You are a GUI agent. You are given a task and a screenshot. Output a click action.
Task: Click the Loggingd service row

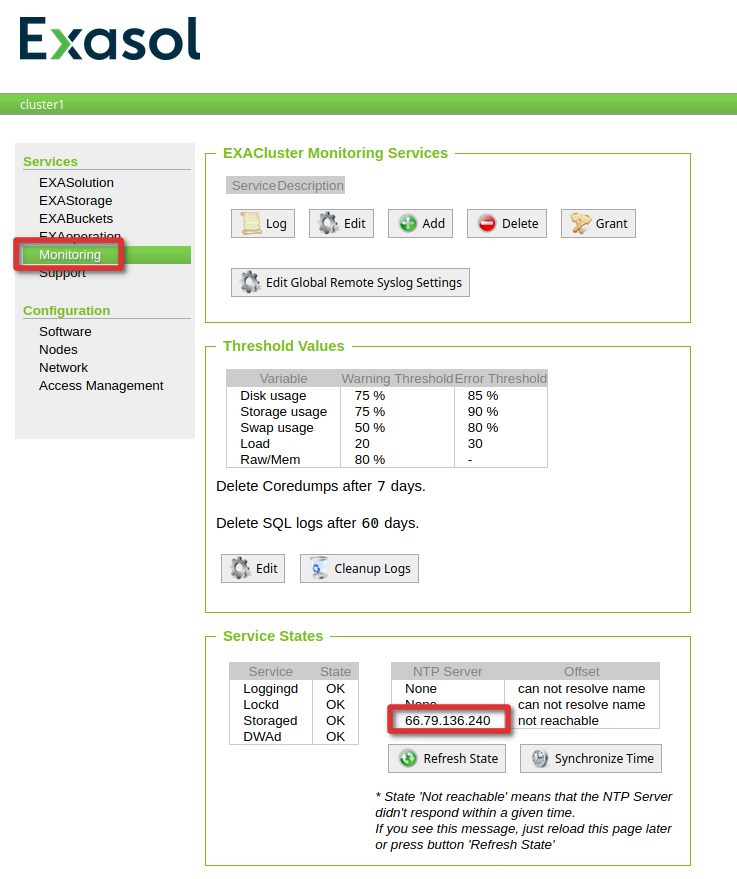[x=294, y=688]
